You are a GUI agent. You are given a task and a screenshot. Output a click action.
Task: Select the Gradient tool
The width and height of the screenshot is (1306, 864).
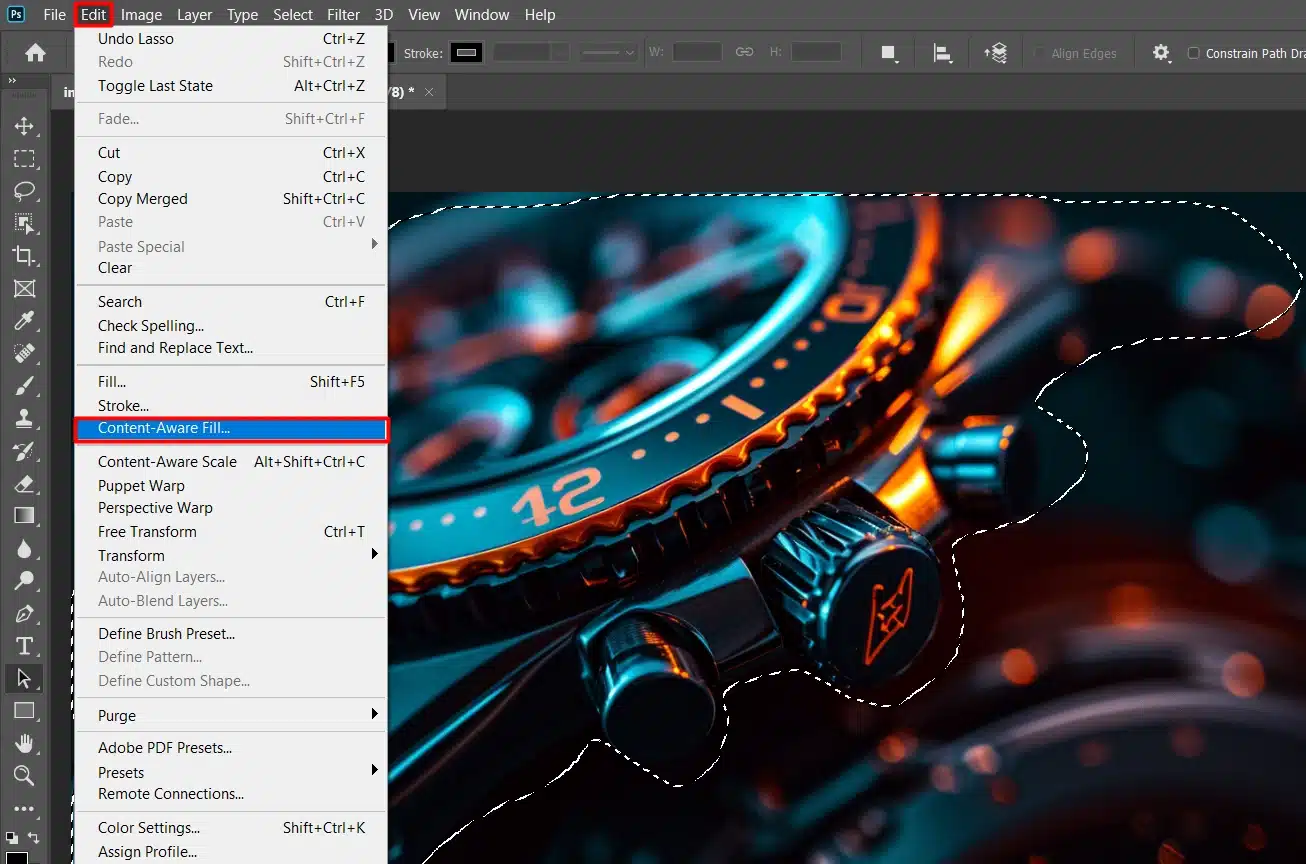pos(24,516)
